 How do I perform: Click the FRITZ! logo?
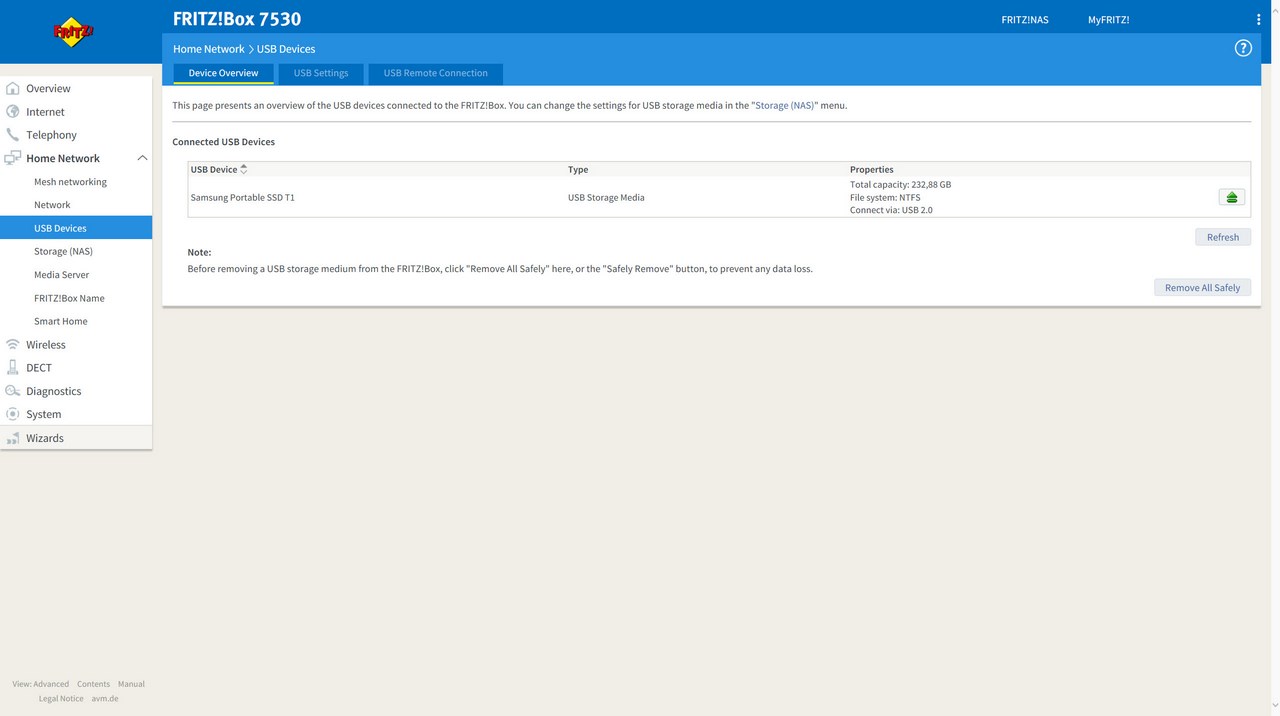coord(73,32)
